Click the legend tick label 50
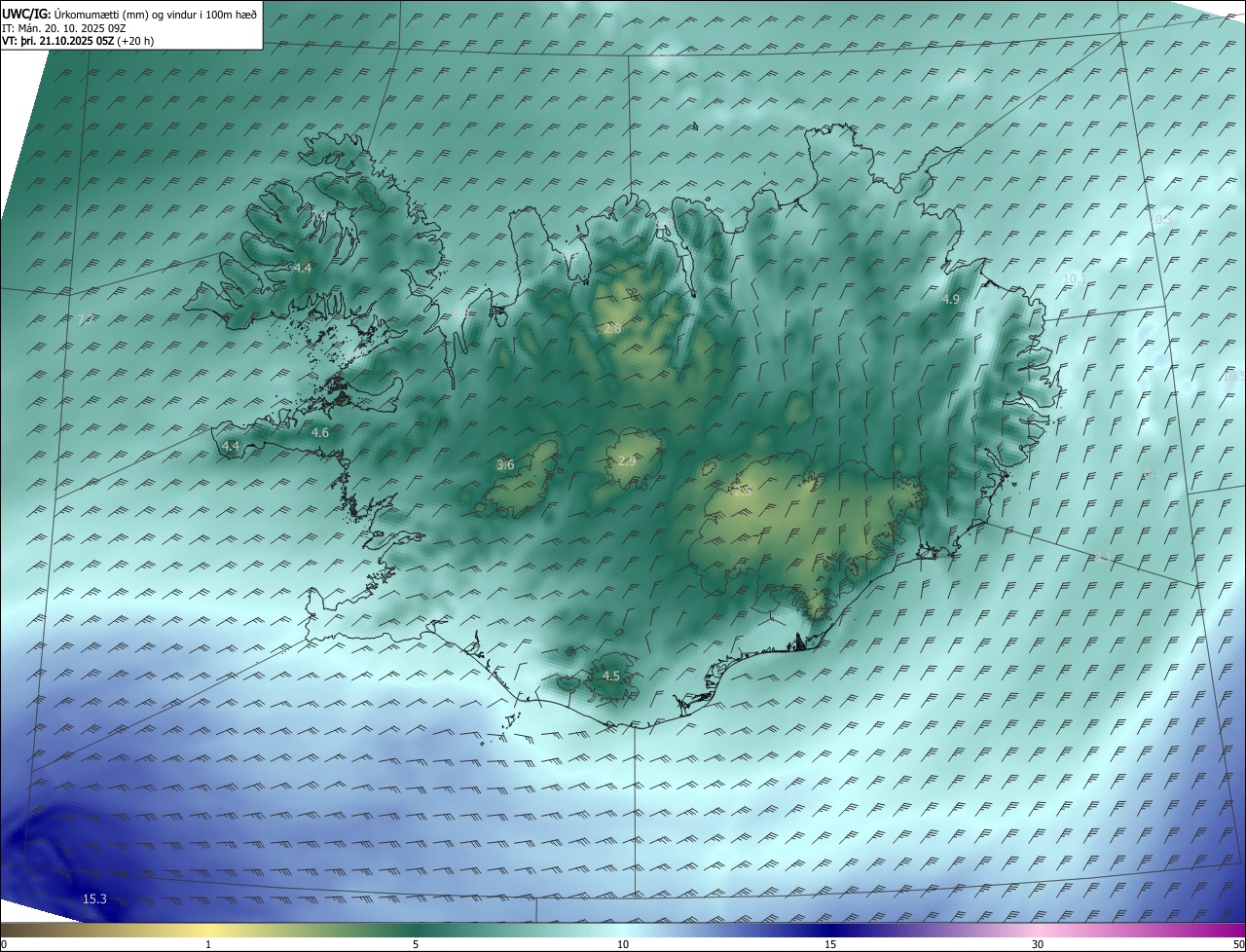This screenshot has height=952, width=1246. (1238, 944)
